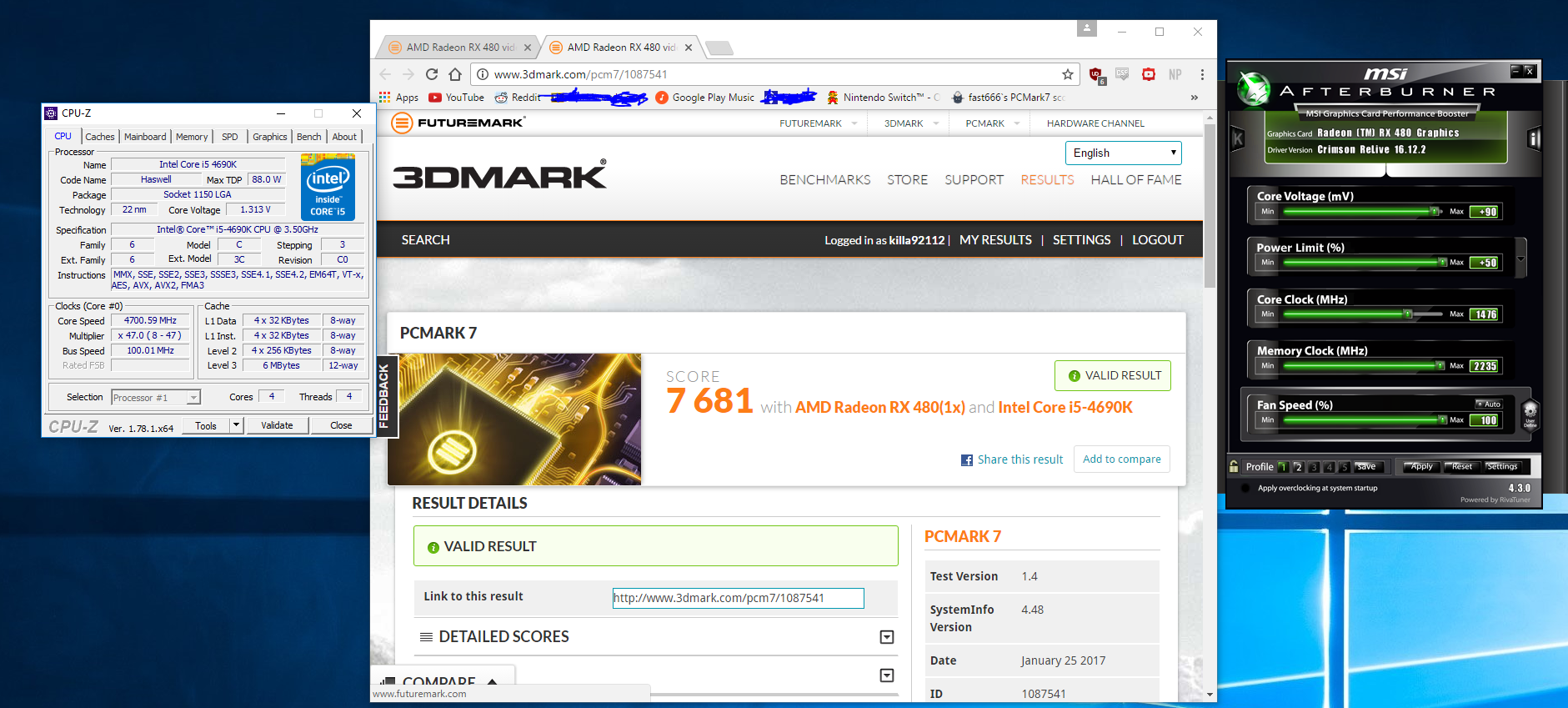Click Afterburner Apply button
1568x708 pixels.
tap(1420, 466)
